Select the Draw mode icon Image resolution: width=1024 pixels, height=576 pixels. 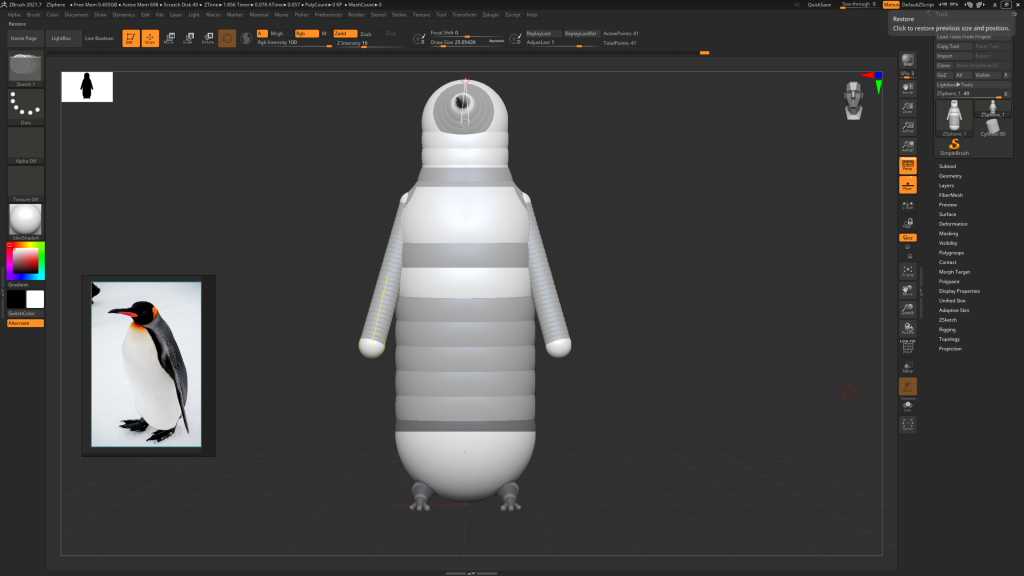150,39
